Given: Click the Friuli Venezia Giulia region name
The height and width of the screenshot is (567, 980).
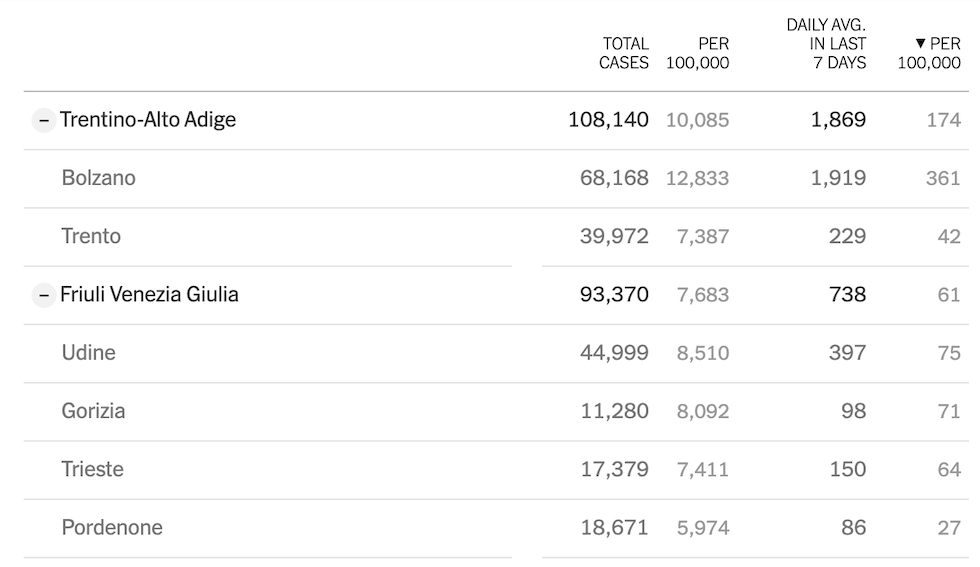Looking at the screenshot, I should point(149,294).
